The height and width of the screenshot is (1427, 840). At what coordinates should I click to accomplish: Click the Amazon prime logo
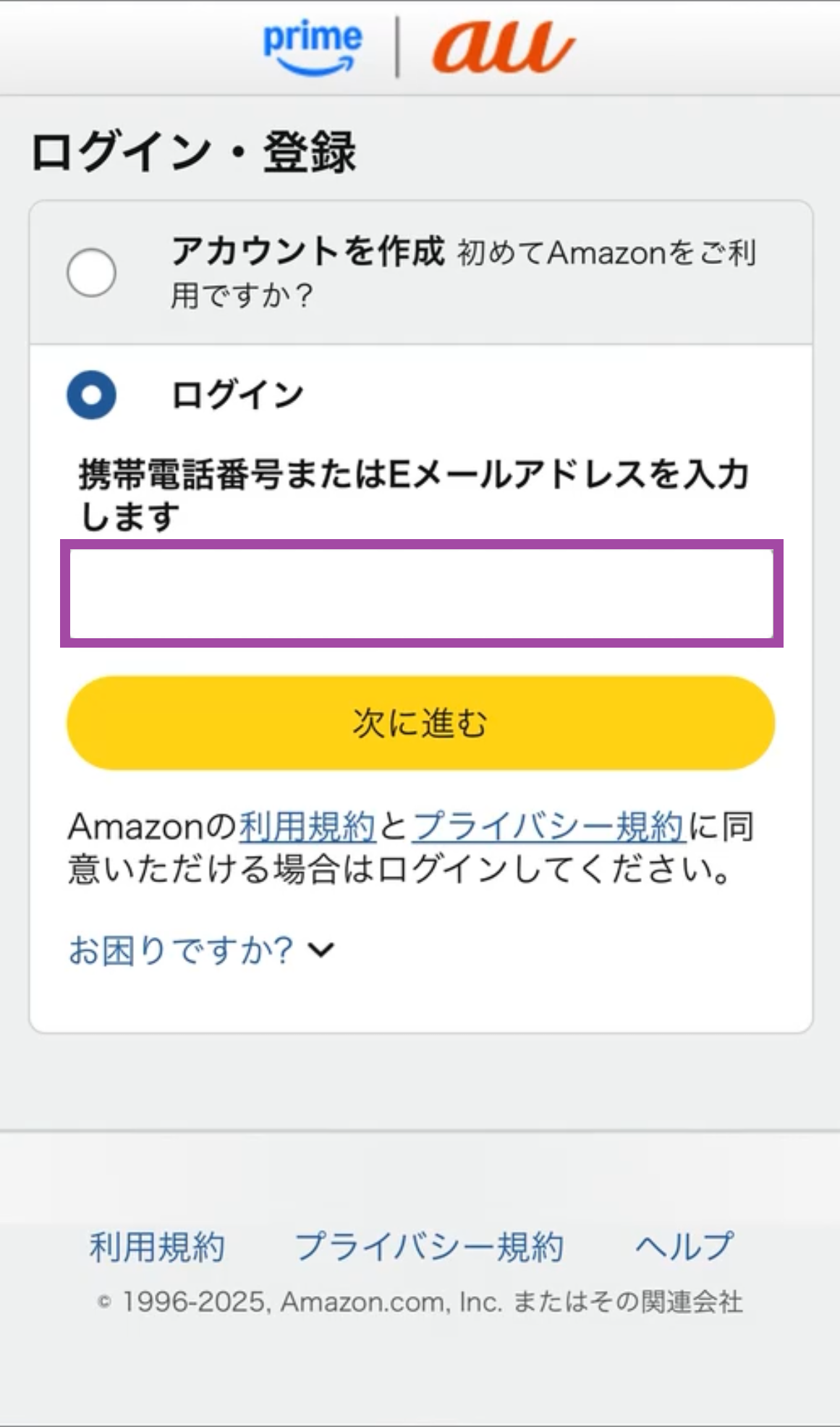(313, 47)
